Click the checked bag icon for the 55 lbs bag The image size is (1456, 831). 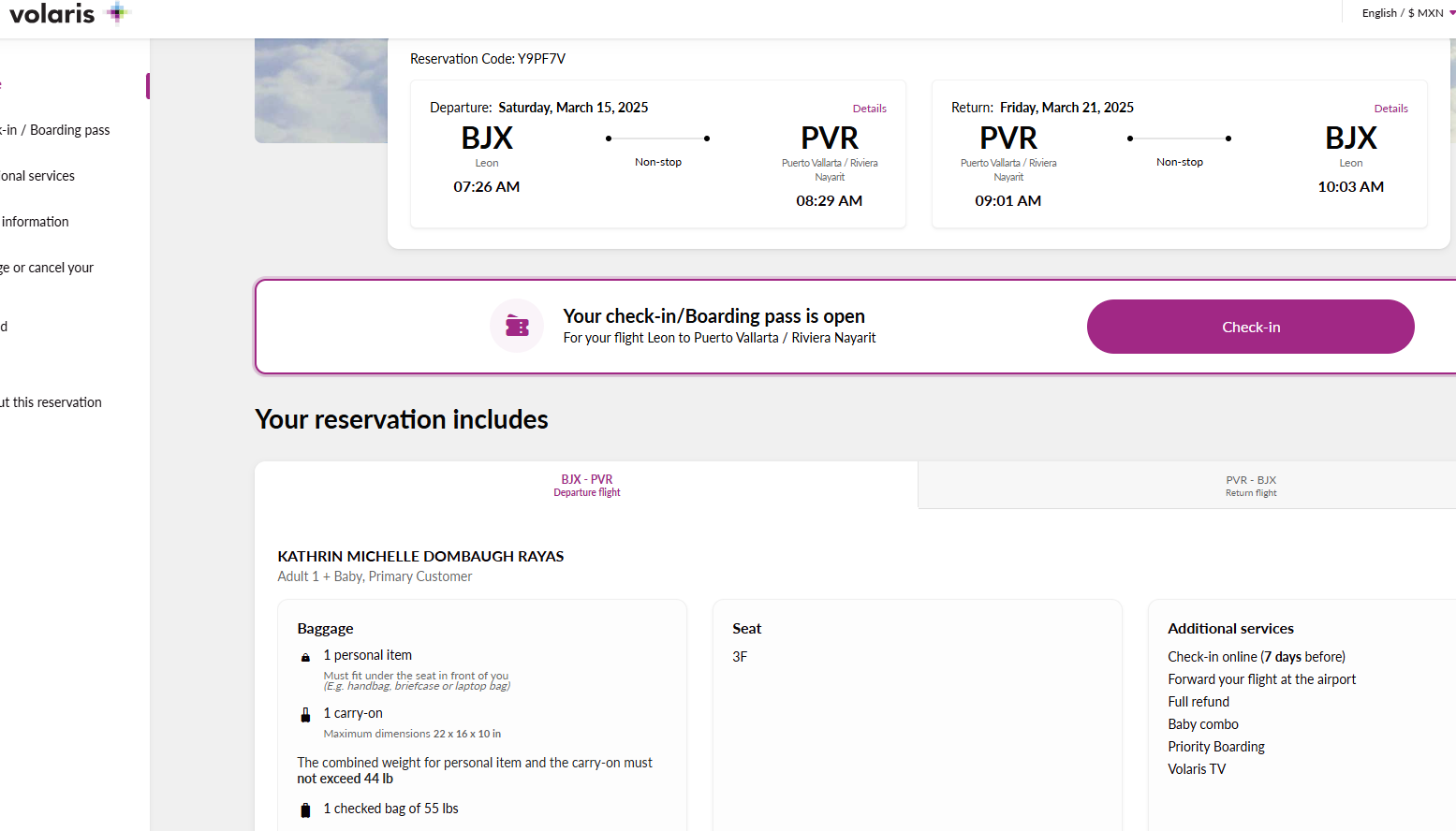coord(305,809)
